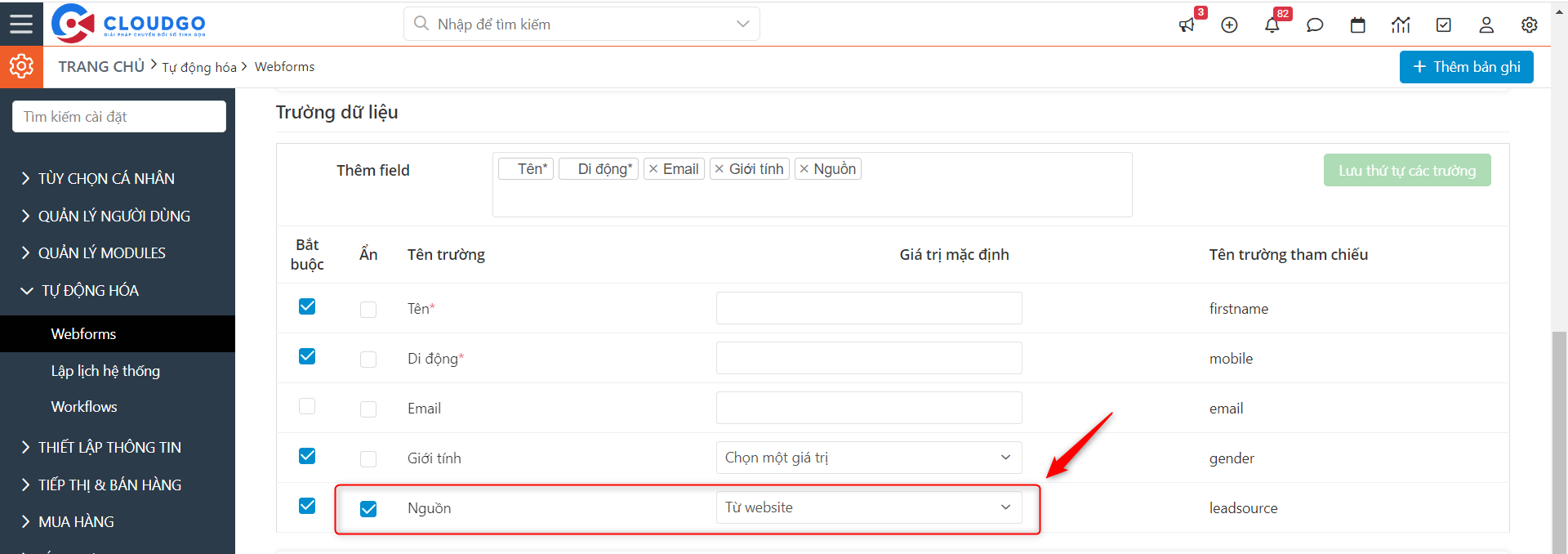Open the user profile icon

click(1486, 25)
